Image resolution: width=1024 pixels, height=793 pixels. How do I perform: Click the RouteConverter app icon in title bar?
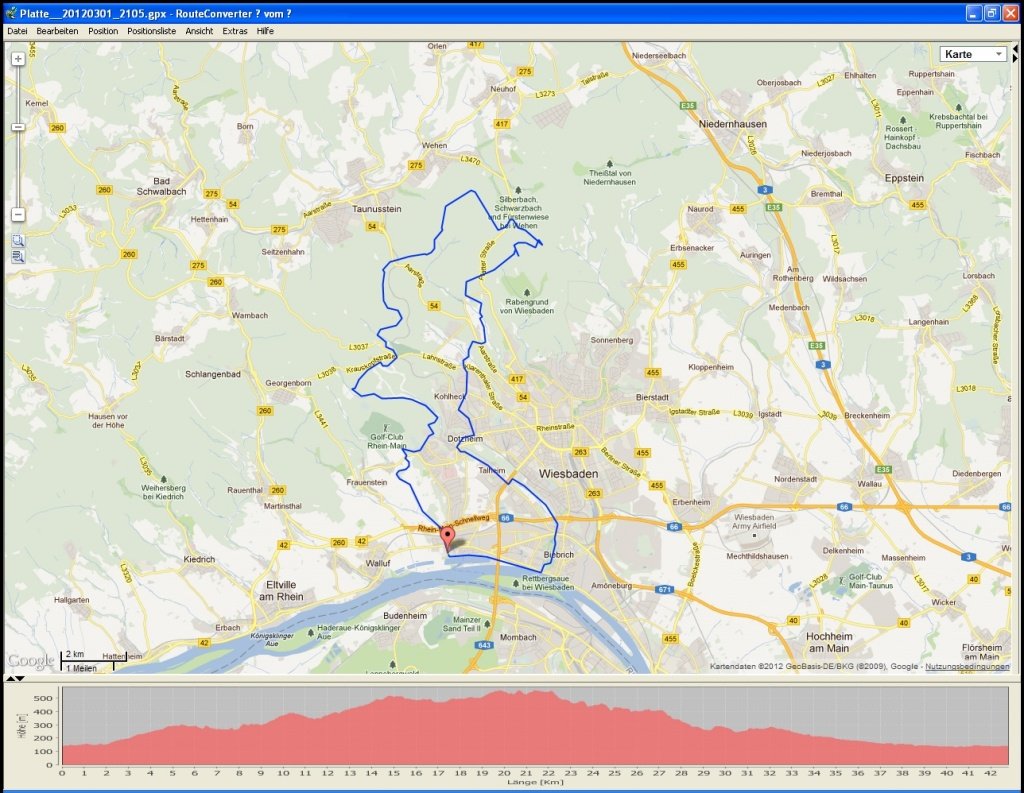[11, 13]
